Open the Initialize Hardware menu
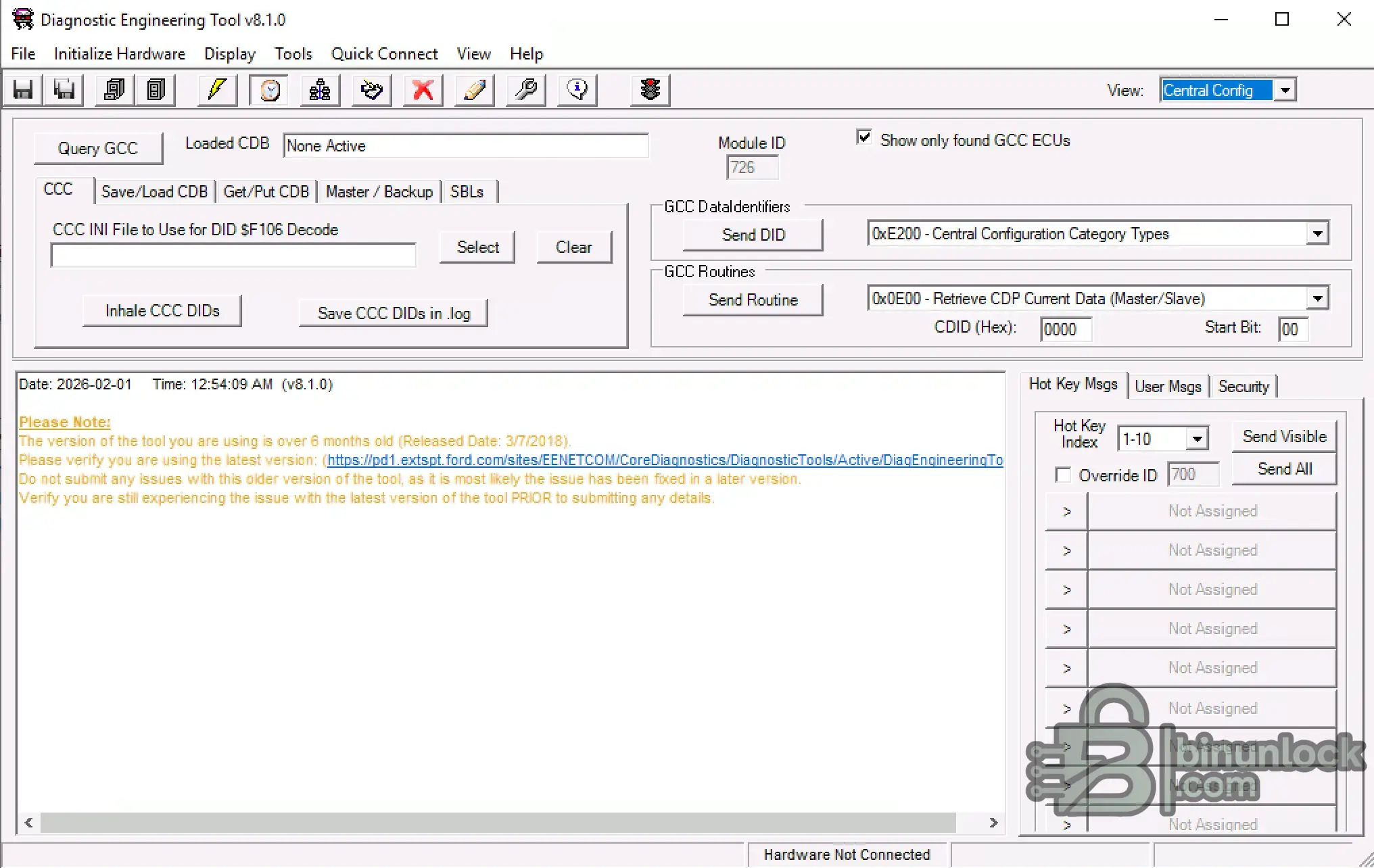 (120, 54)
